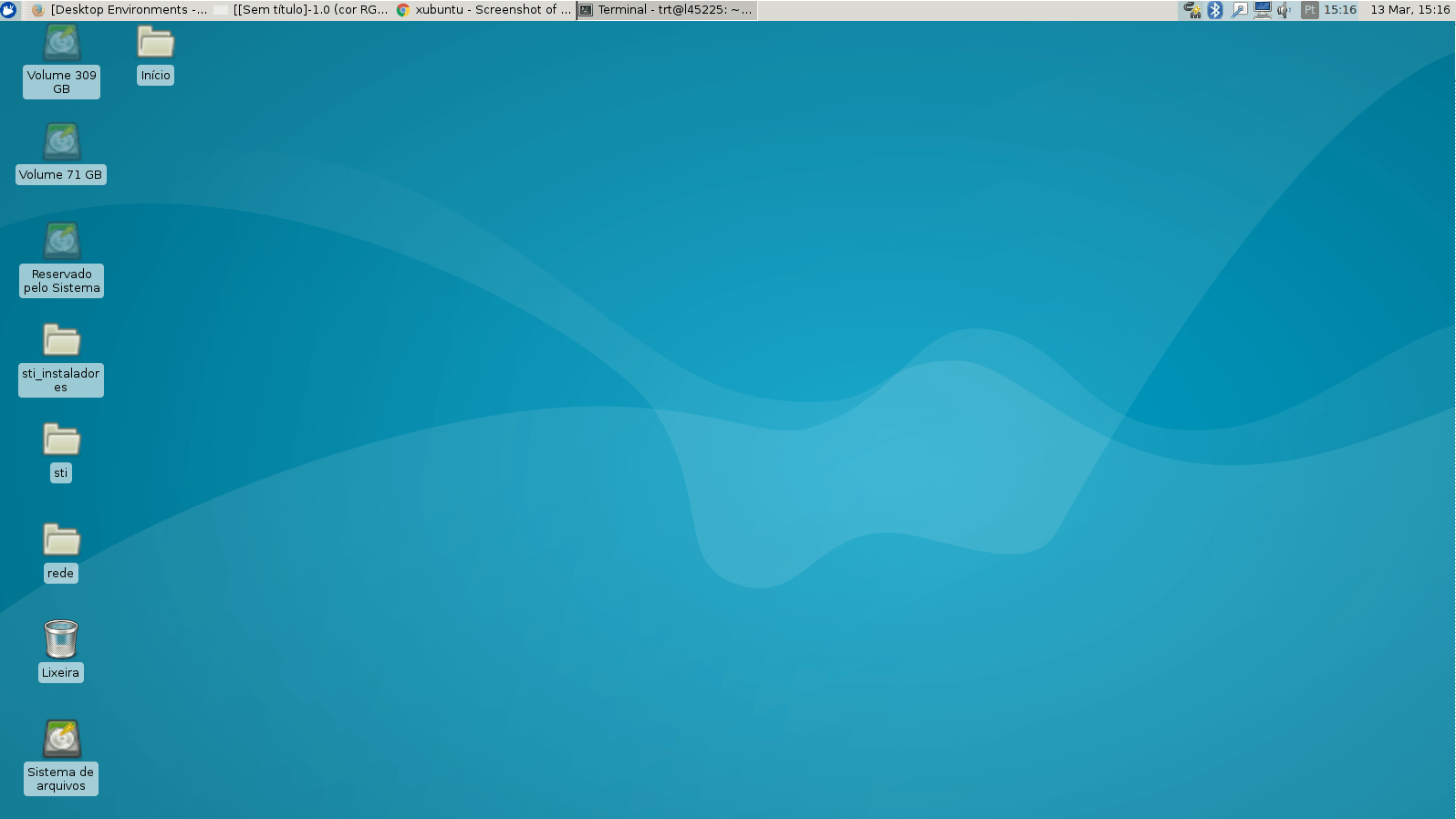Click the 15:16 tray clock
Screen dimensions: 1456x819
point(1340,10)
